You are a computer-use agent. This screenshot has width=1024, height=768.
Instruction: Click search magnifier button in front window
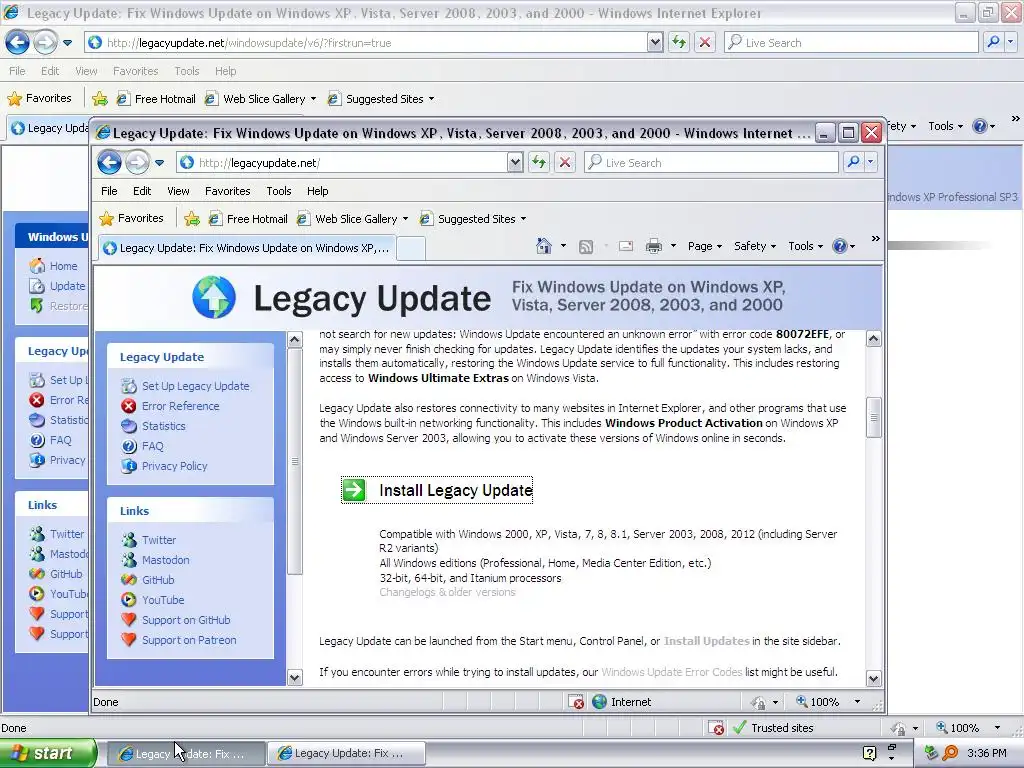853,162
